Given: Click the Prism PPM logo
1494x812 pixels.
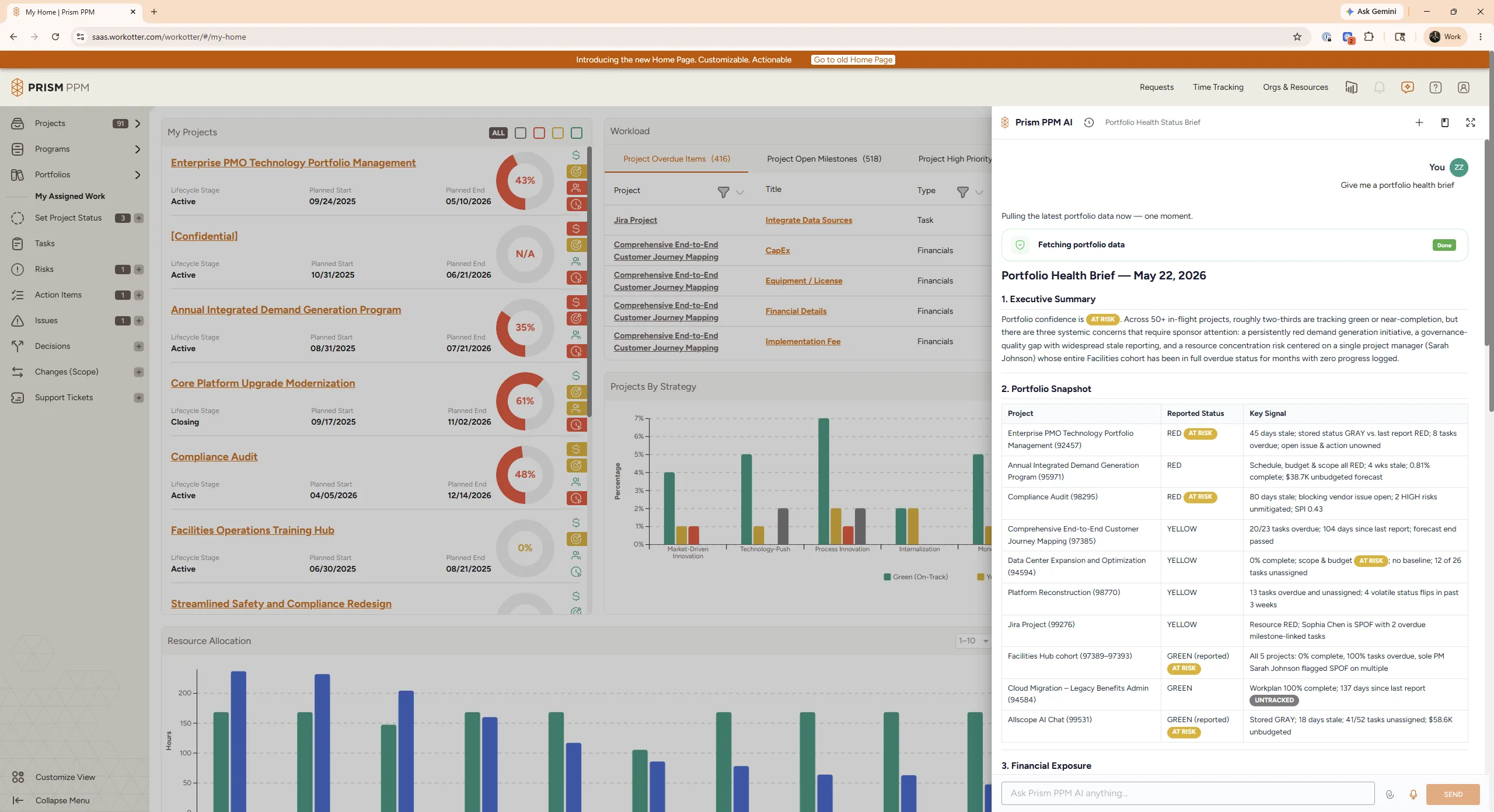Looking at the screenshot, I should 50,87.
